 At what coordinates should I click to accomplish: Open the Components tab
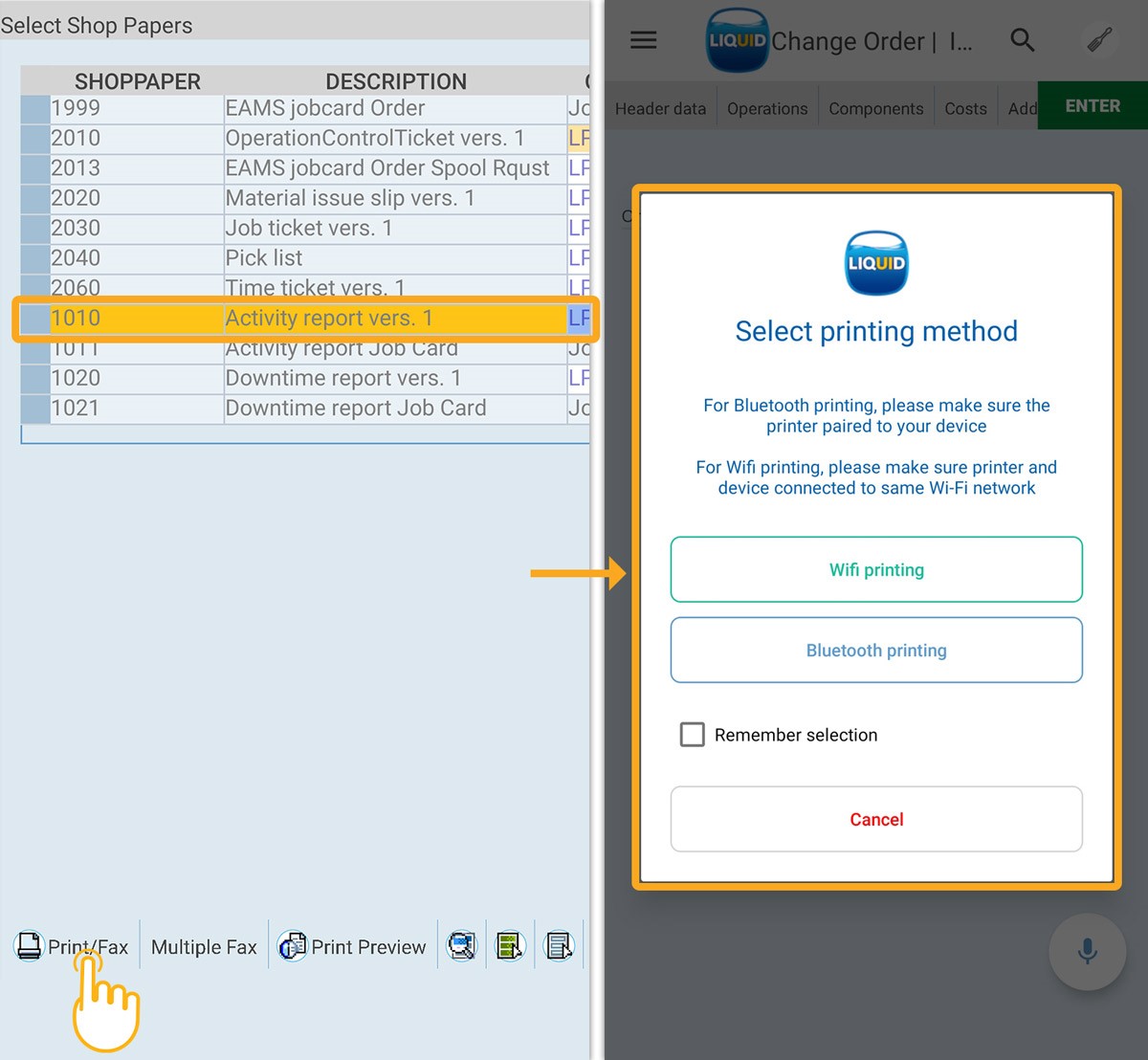[x=875, y=109]
